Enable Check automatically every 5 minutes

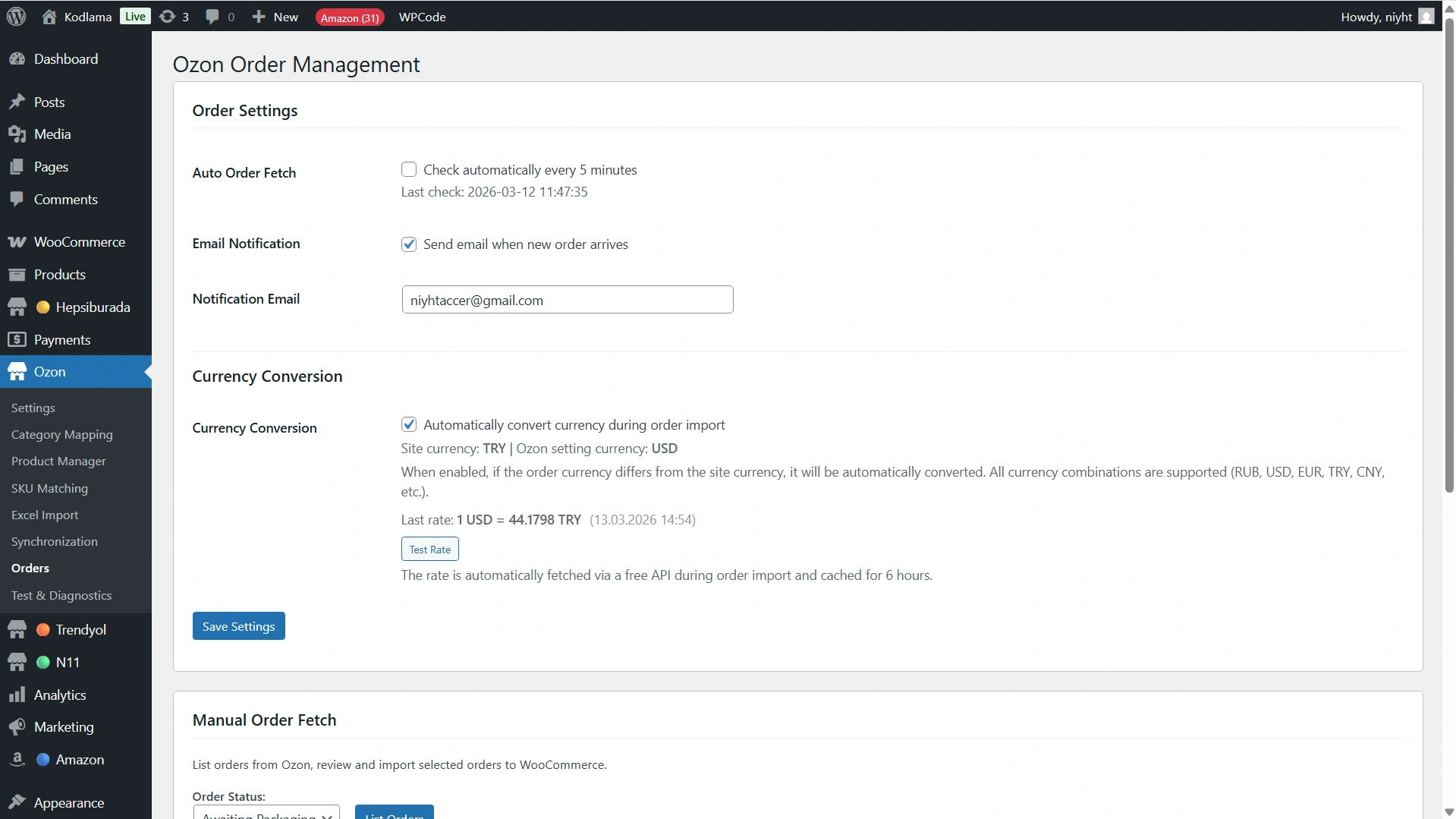409,169
